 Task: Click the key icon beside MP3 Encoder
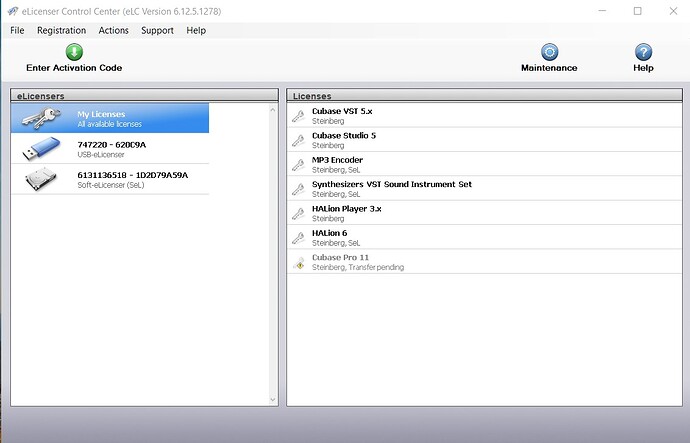[298, 165]
